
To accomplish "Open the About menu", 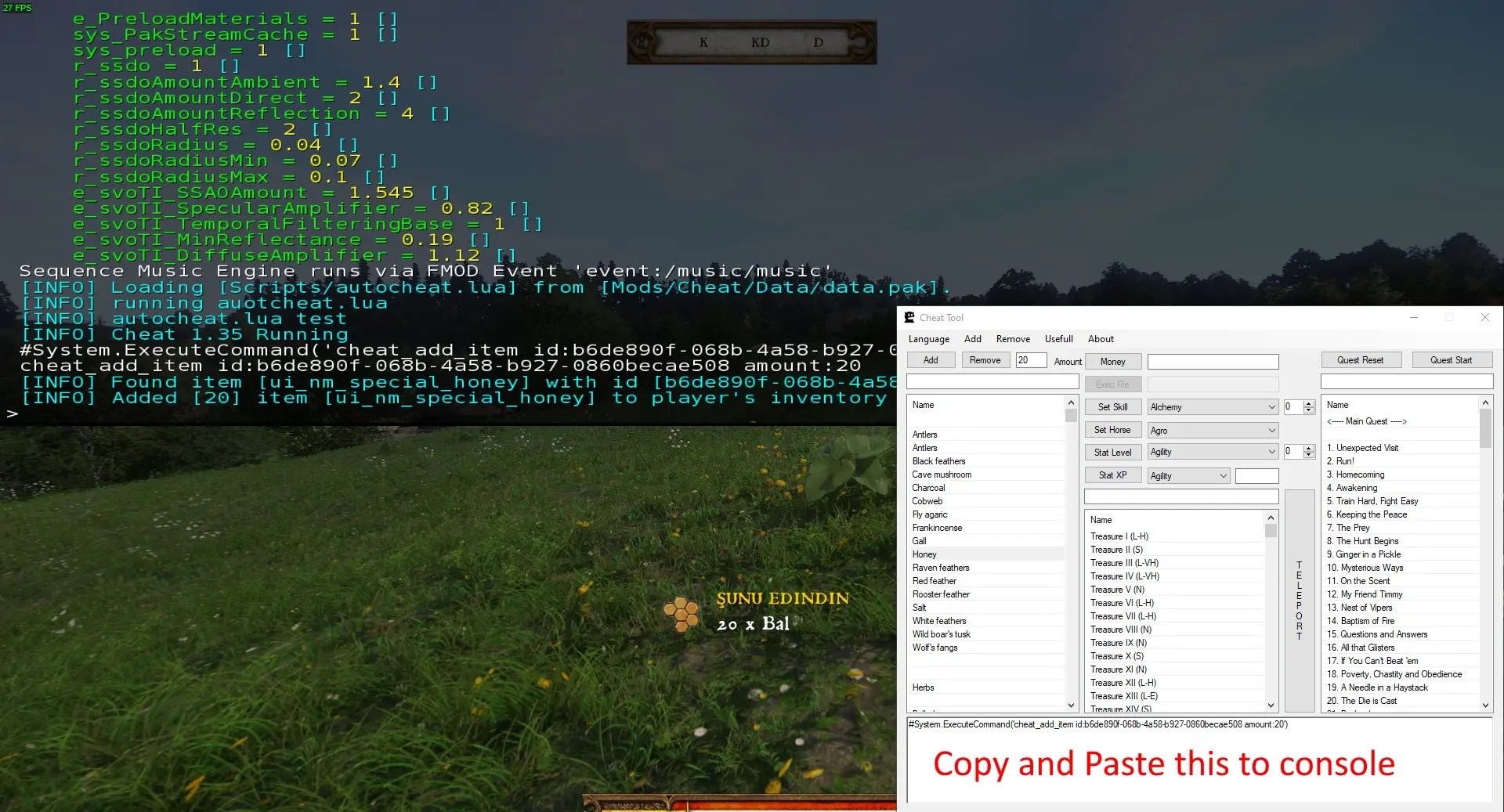I will point(1101,339).
